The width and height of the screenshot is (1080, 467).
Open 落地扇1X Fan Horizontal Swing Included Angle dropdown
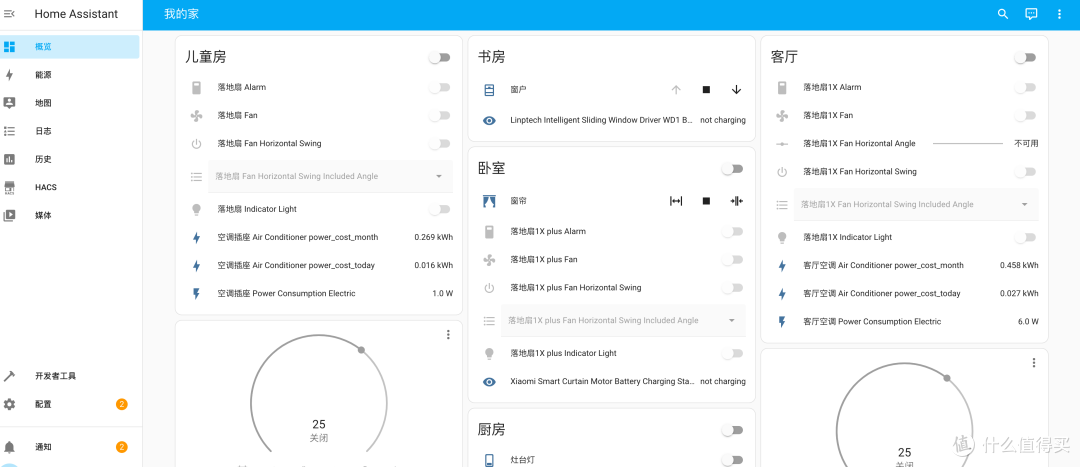click(916, 205)
